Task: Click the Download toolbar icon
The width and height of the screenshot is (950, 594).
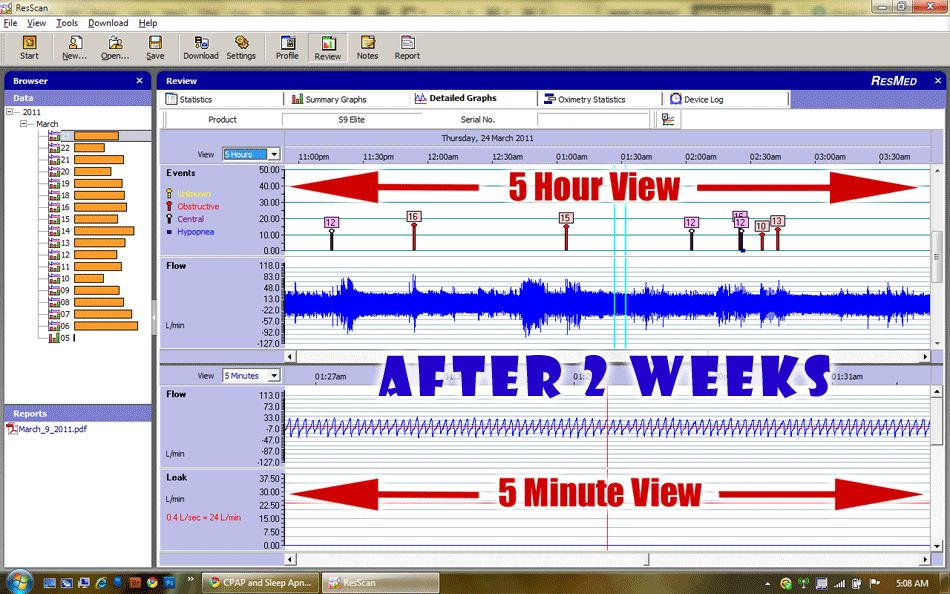Action: [x=200, y=47]
